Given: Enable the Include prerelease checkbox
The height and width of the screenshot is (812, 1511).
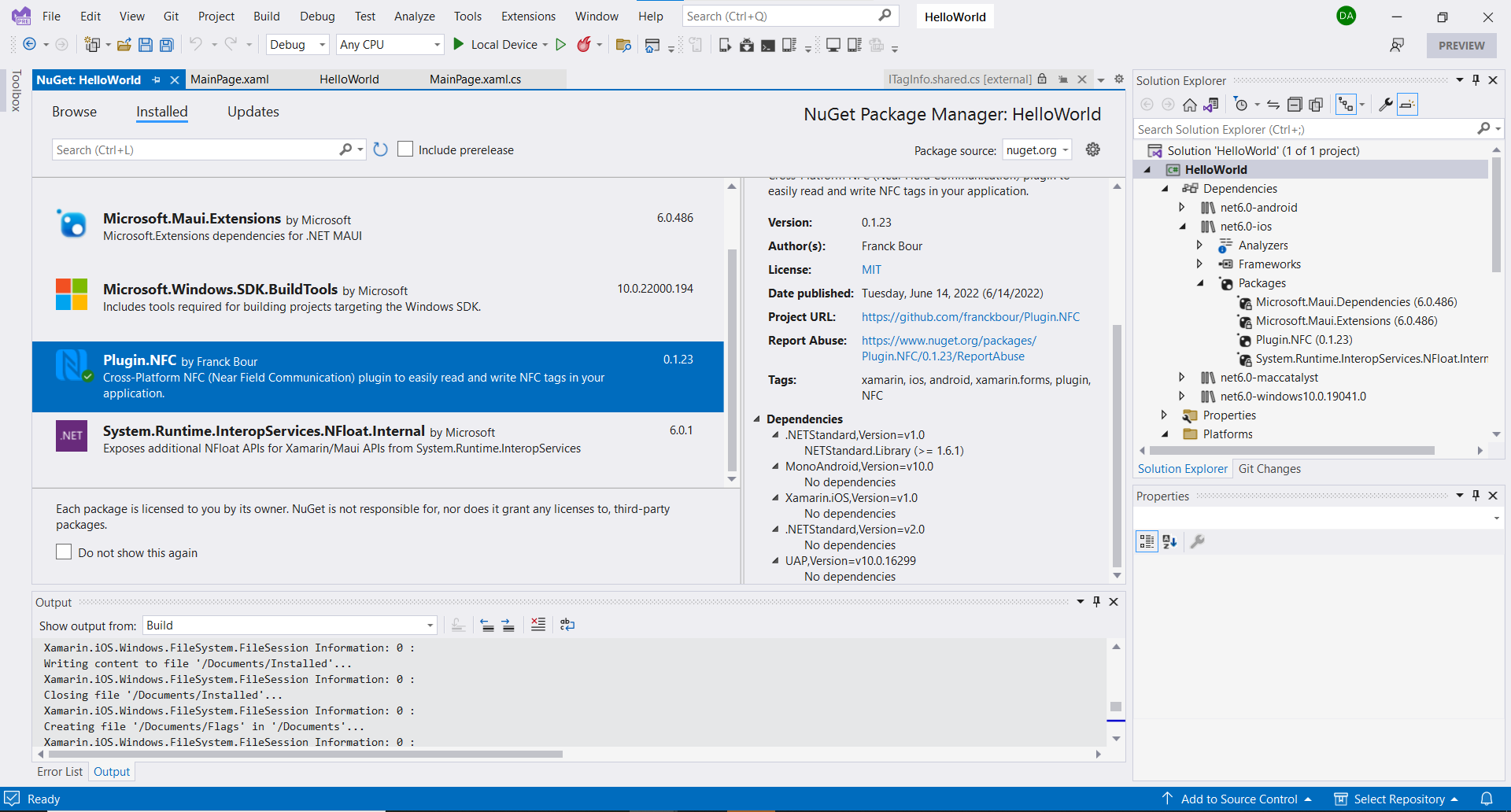Looking at the screenshot, I should pyautogui.click(x=406, y=149).
